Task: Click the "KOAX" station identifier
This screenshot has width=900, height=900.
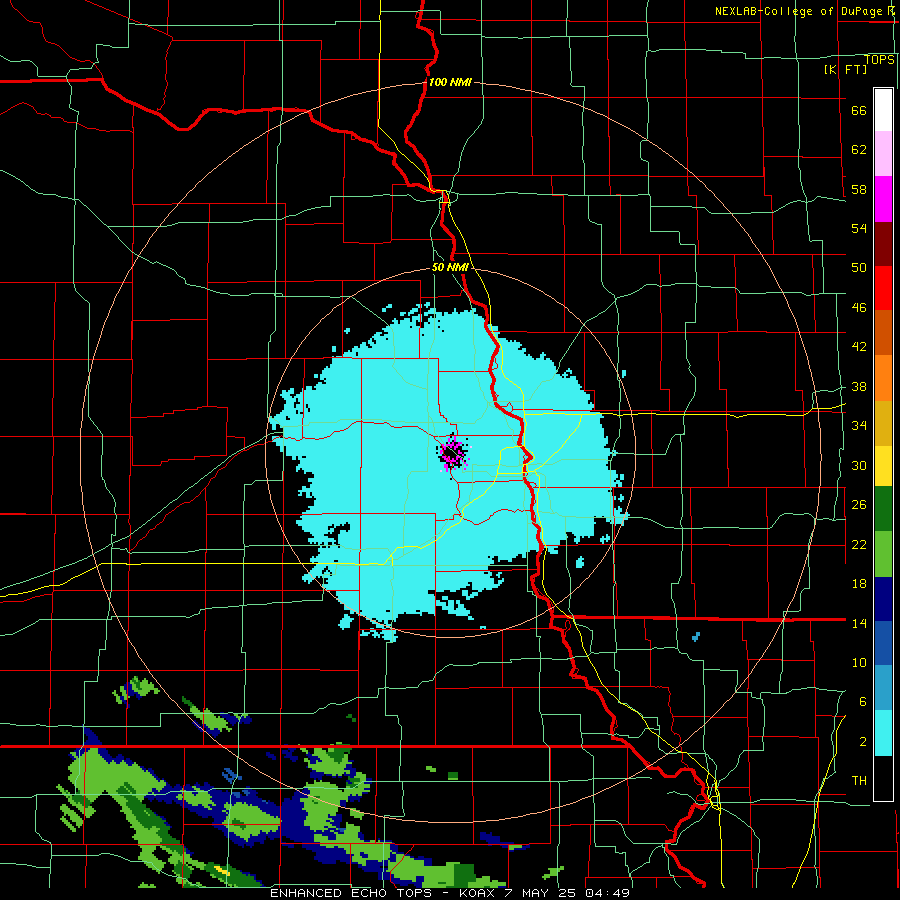Action: coord(479,893)
